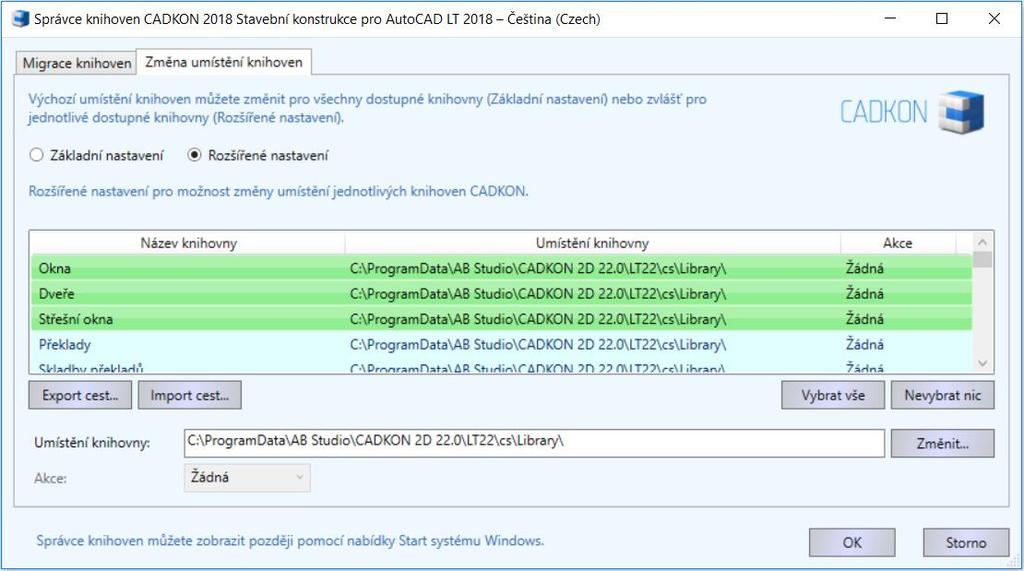
Task: Select the Změna umístění knihoven tab
Action: tap(223, 62)
